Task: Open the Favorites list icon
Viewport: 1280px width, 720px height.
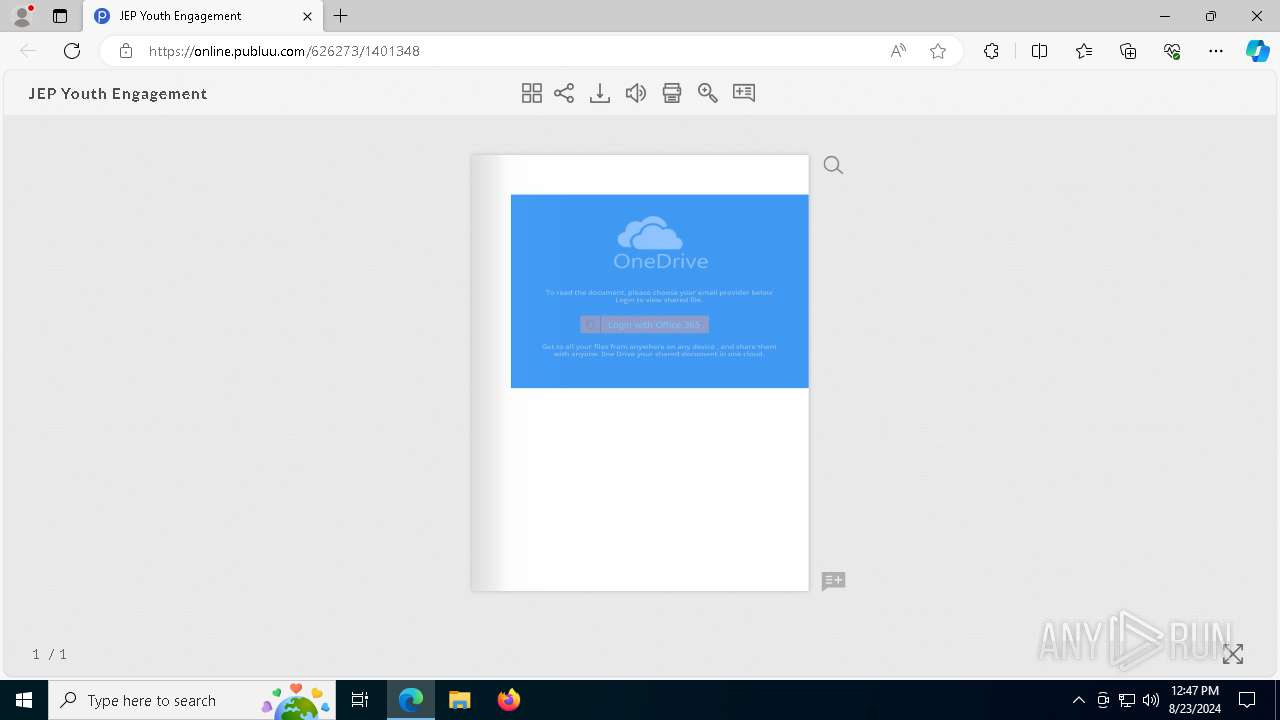Action: (1084, 51)
